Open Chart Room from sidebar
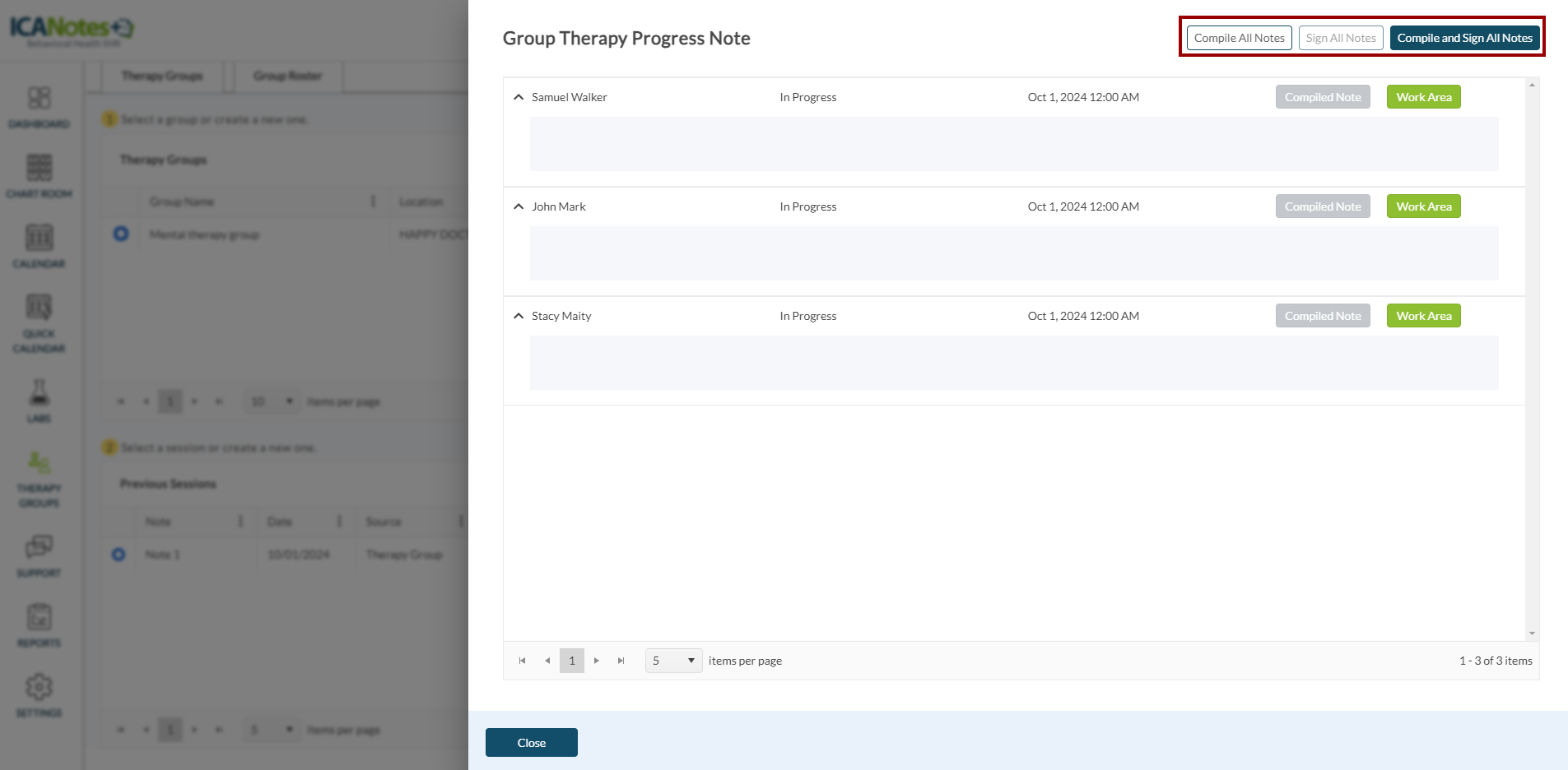The height and width of the screenshot is (770, 1568). (40, 176)
